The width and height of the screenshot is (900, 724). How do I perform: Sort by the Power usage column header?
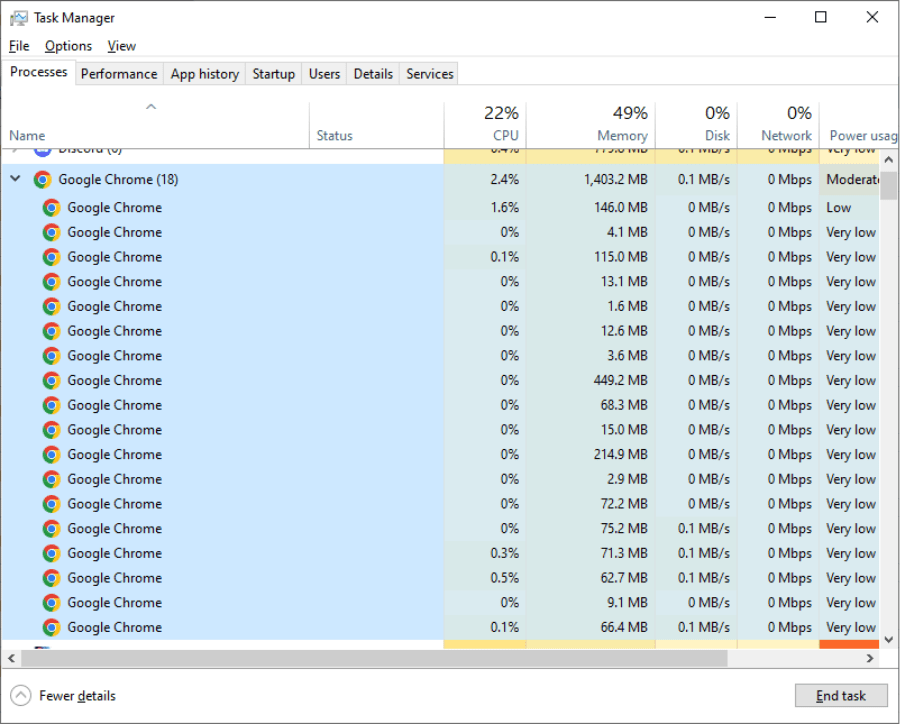point(859,125)
